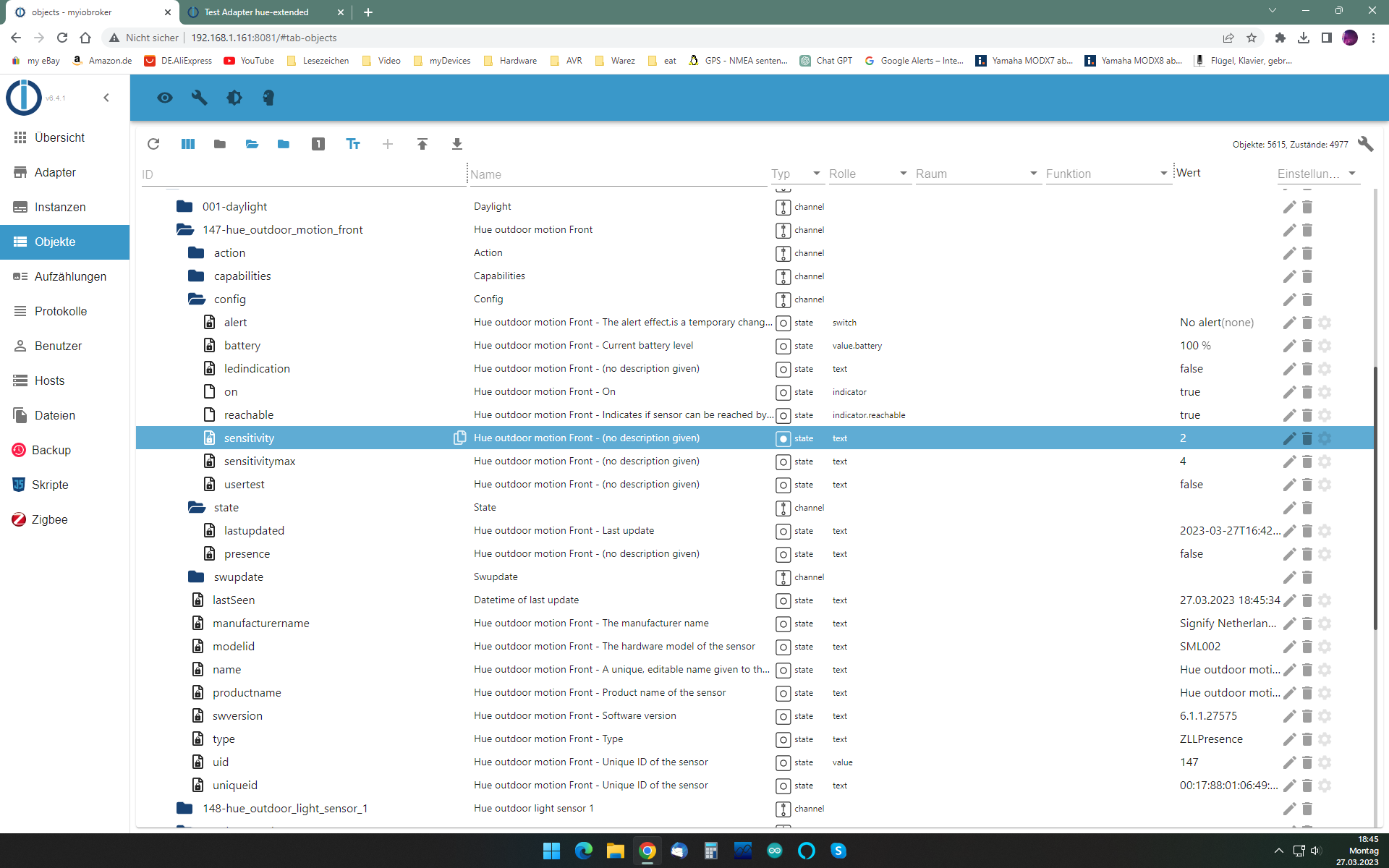Click the refresh objects tree icon

(x=153, y=144)
